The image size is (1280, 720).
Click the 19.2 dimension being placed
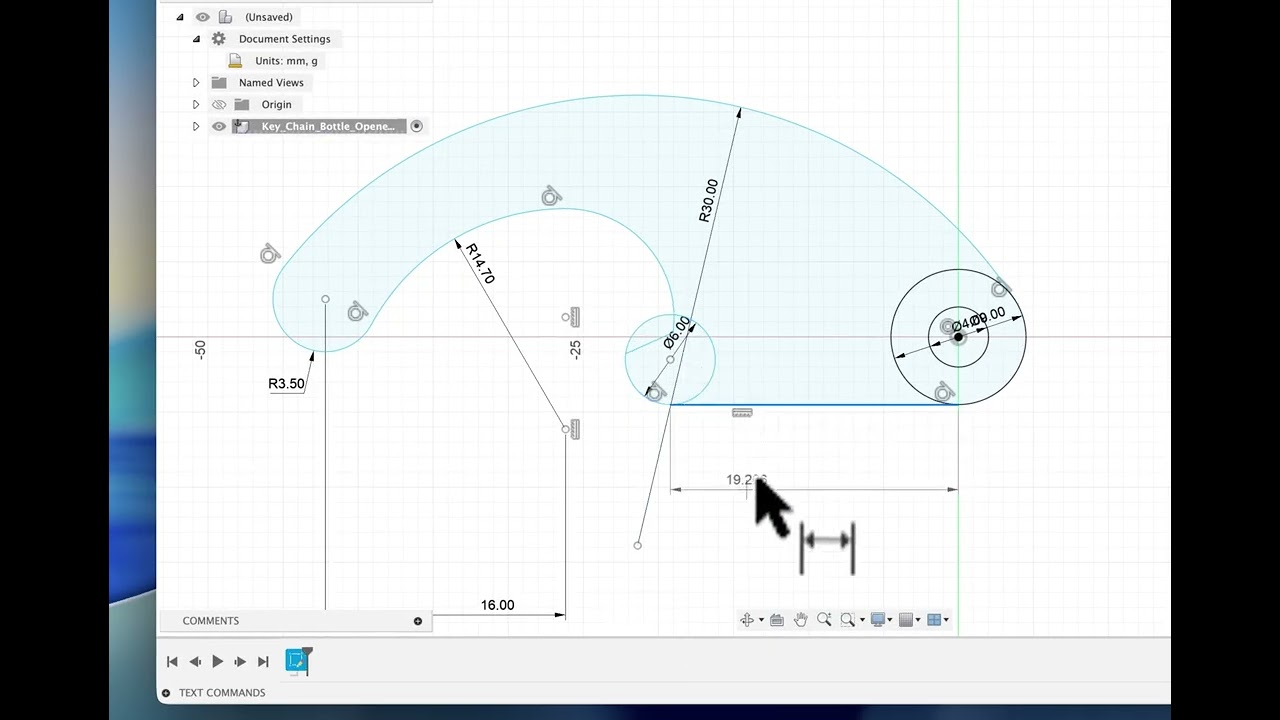coord(746,480)
